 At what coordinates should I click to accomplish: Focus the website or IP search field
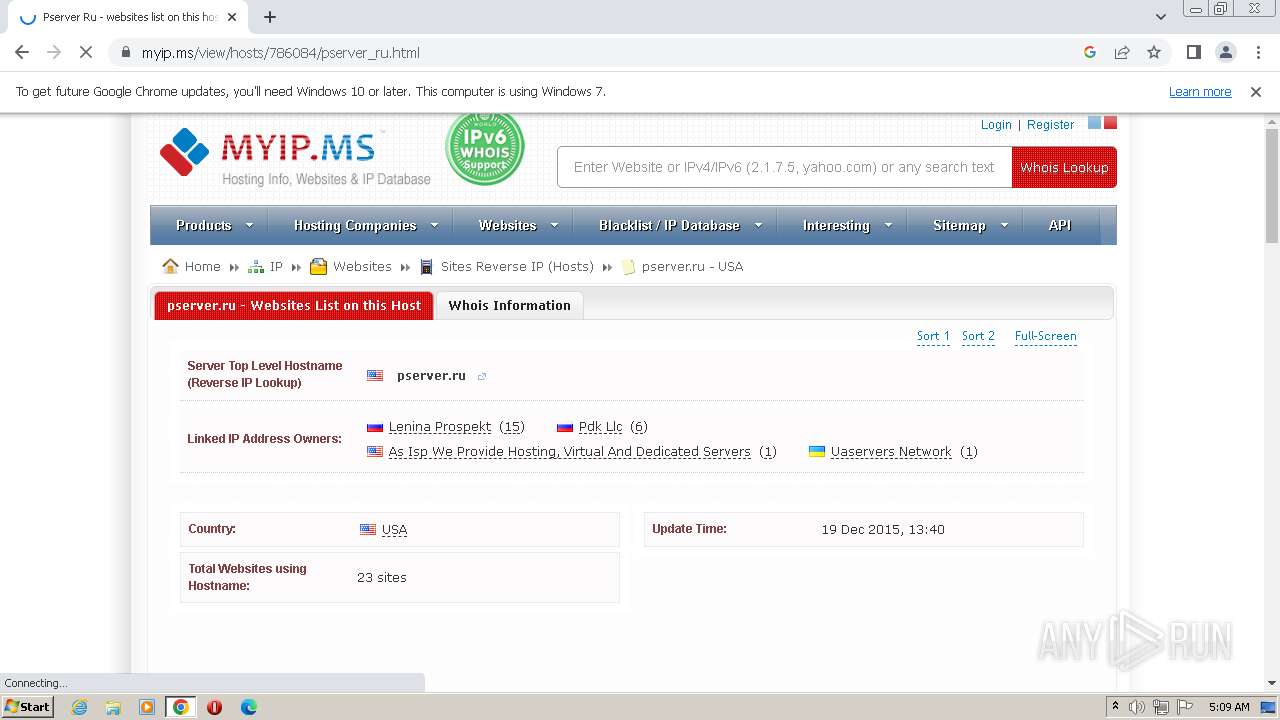784,167
